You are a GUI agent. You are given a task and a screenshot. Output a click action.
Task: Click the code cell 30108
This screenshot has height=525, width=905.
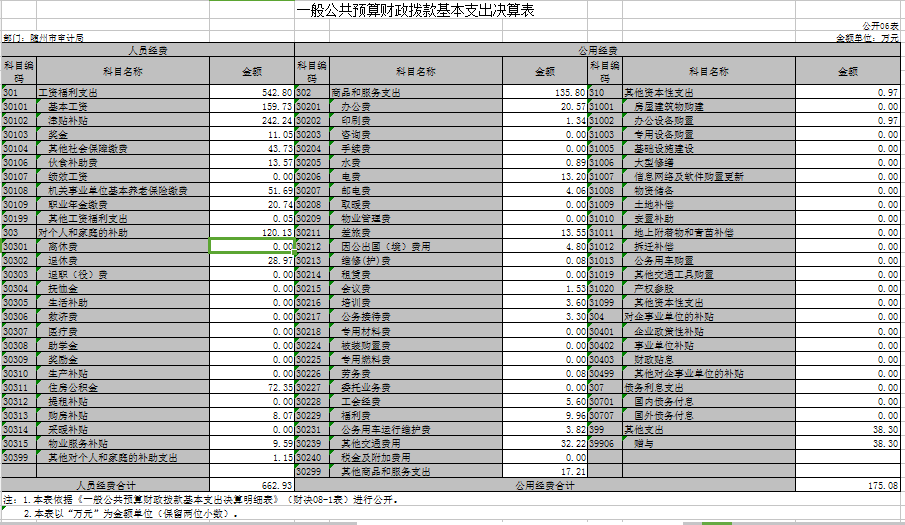[17, 190]
